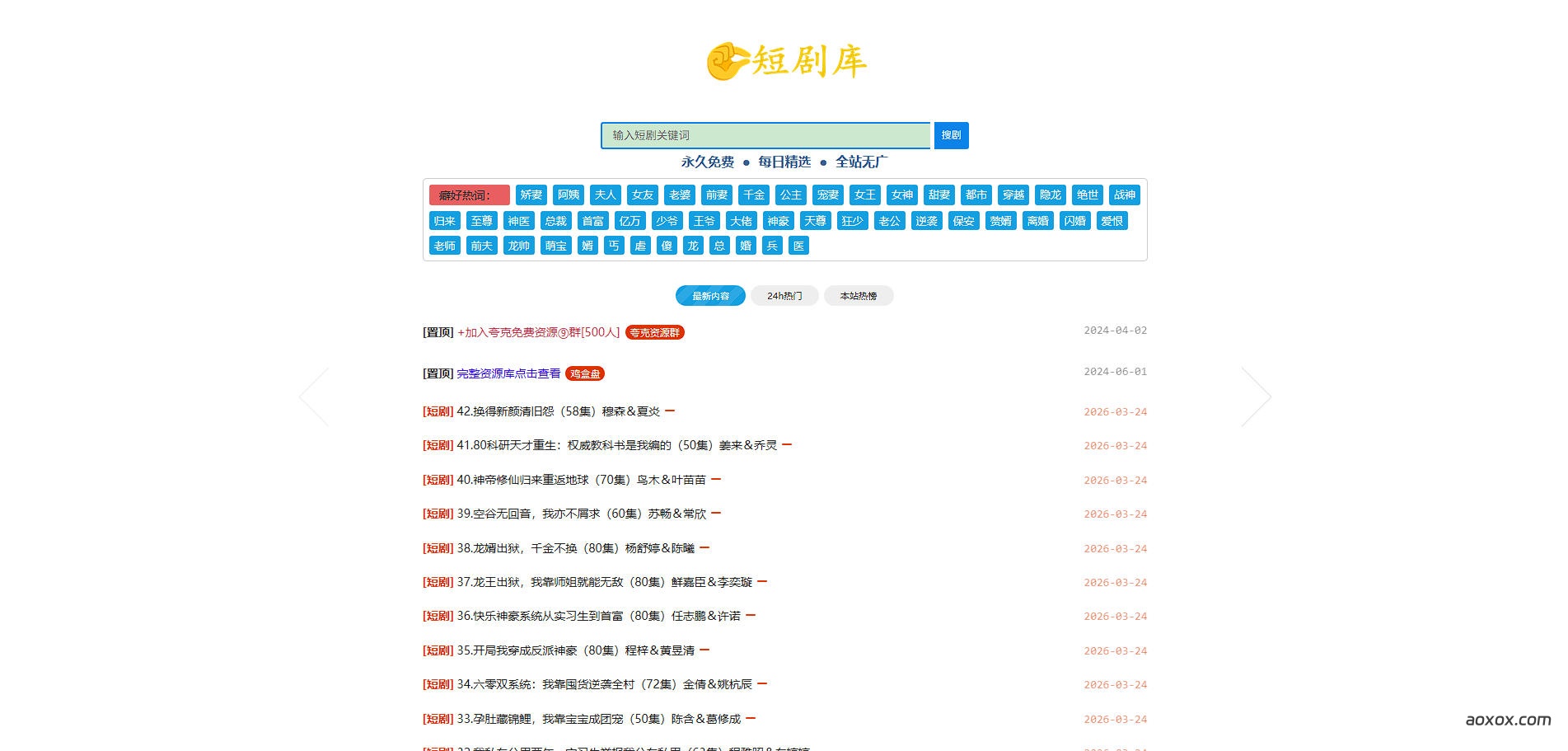1568x751 pixels.
Task: Open the previous carousel arrow on the left
Action: tap(313, 396)
